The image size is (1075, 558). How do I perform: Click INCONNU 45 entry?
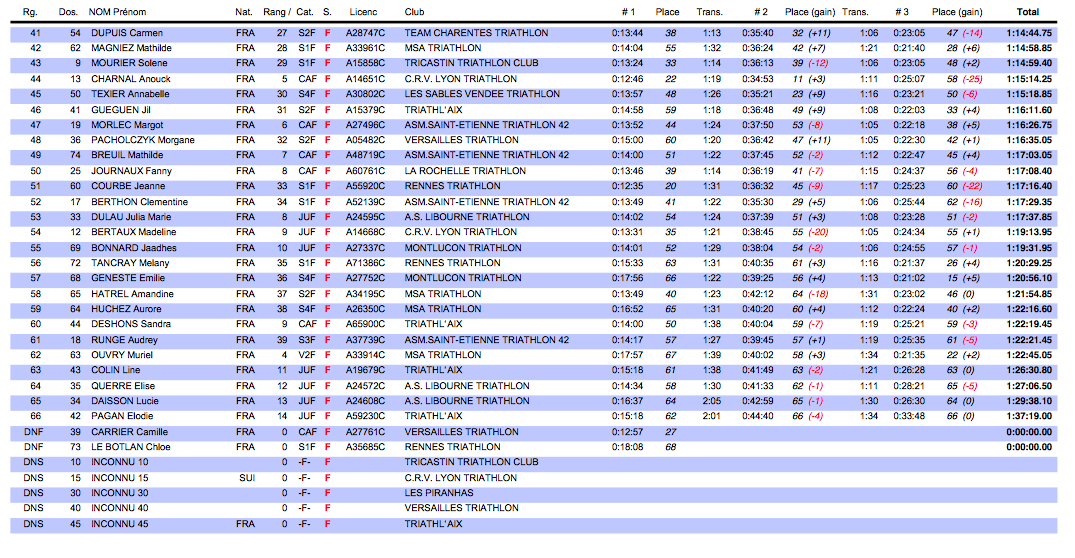coord(119,523)
